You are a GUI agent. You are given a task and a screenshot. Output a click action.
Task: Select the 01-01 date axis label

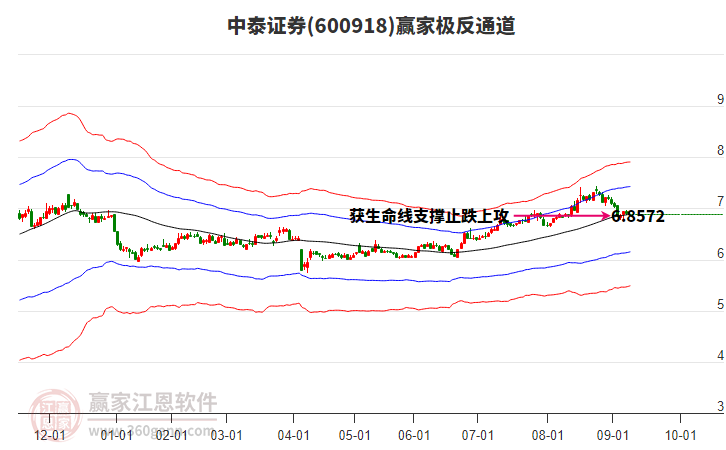pos(117,435)
